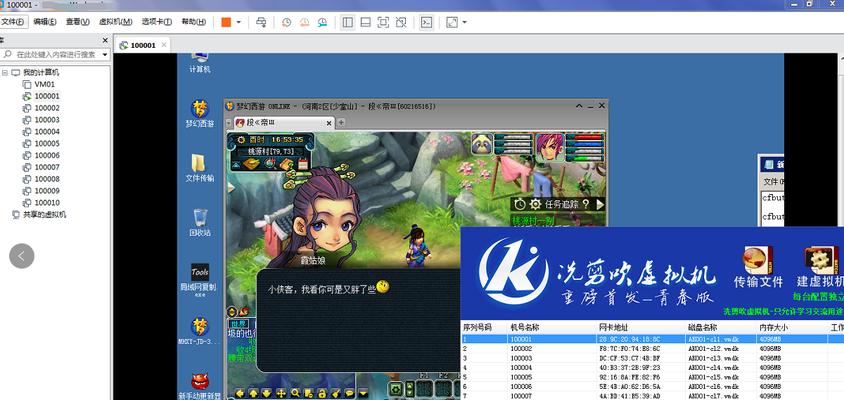This screenshot has height=400, width=844.
Task: Open the 编辑(E) menu
Action: (45, 22)
